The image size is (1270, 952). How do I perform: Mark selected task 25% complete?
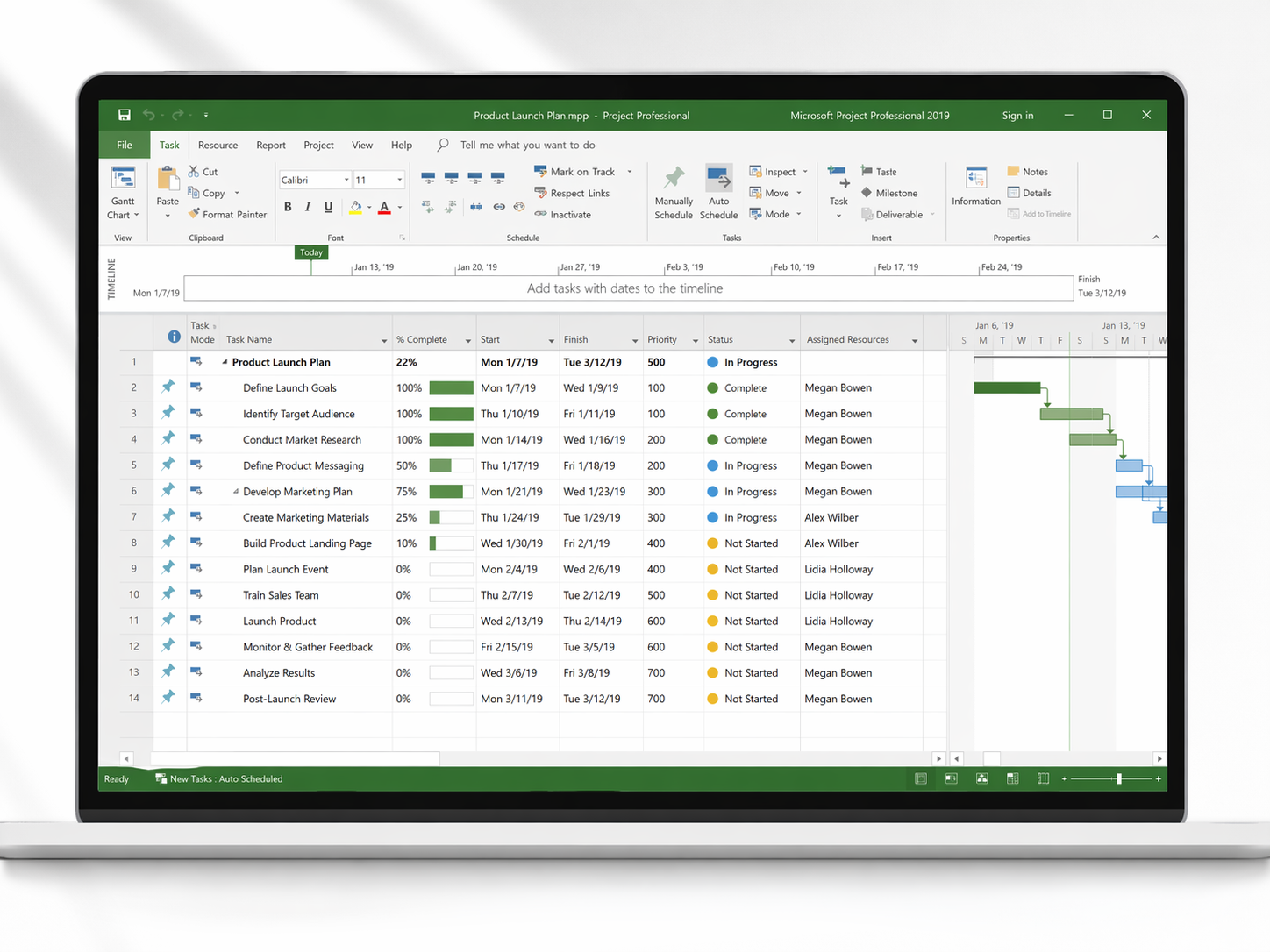coord(452,178)
